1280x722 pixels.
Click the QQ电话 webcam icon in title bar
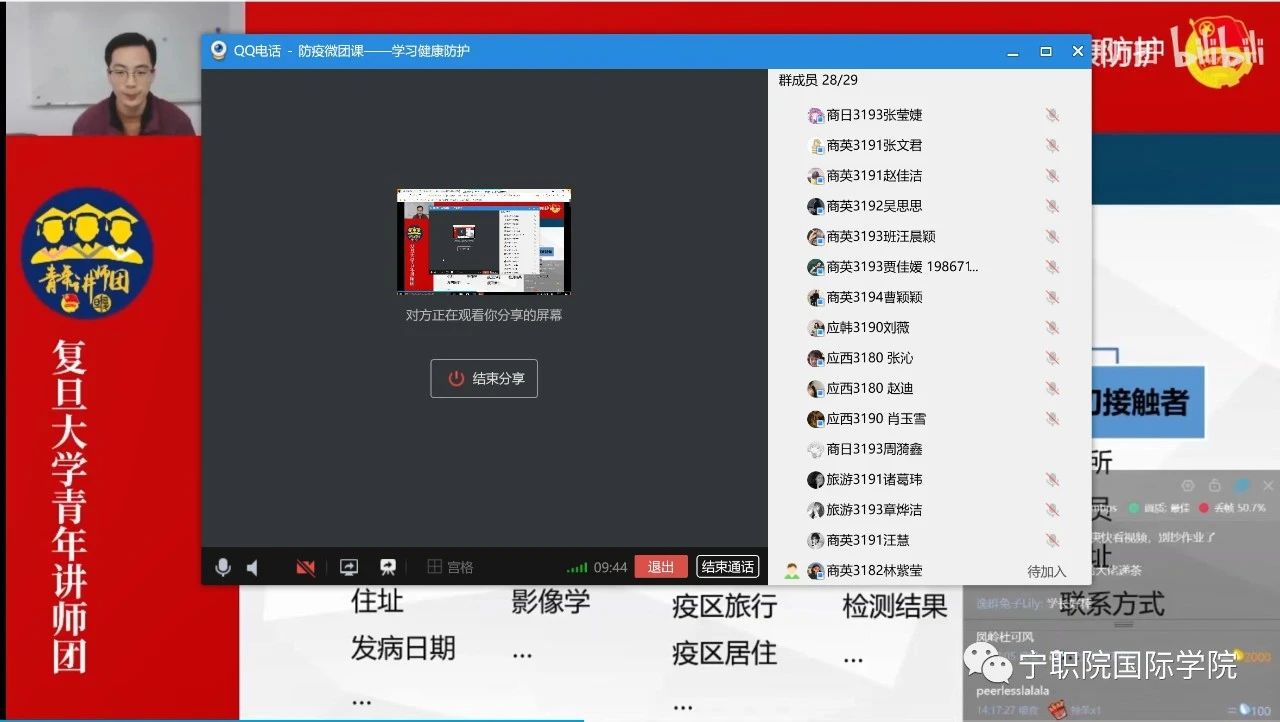pyautogui.click(x=218, y=51)
